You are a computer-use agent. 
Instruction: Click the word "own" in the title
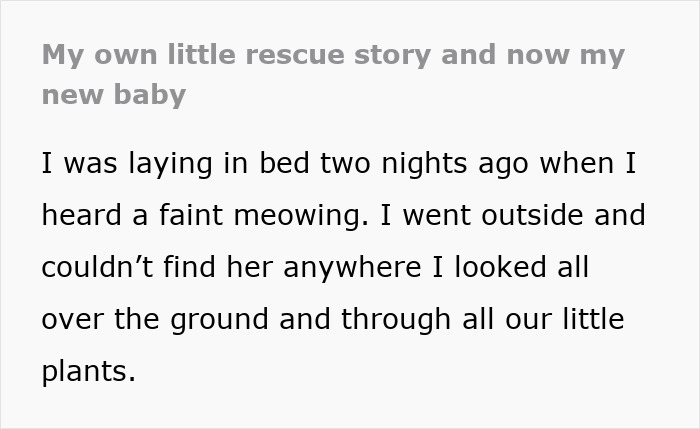tap(110, 57)
